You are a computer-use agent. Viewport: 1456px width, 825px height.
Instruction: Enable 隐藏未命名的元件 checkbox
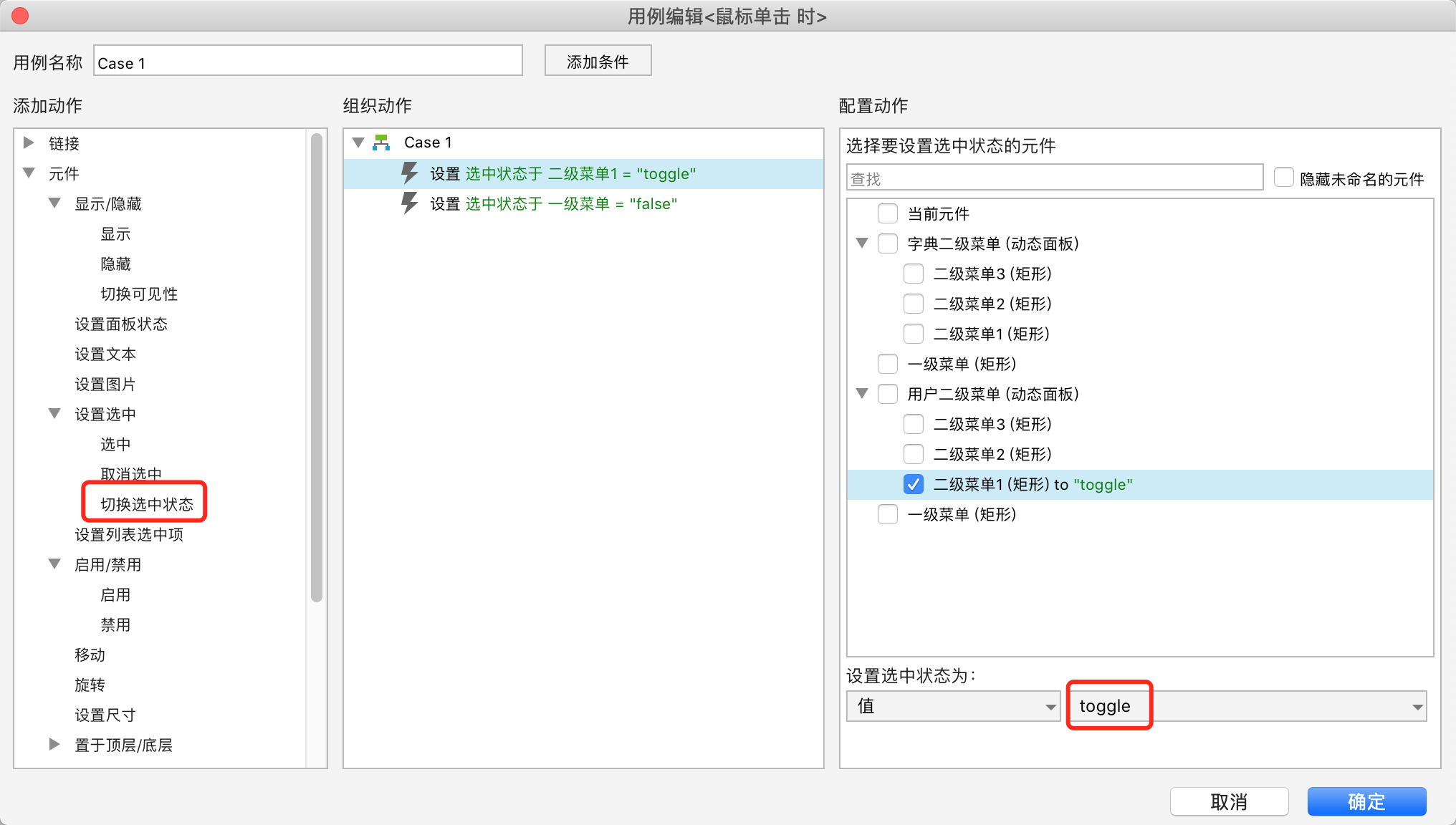click(1284, 178)
